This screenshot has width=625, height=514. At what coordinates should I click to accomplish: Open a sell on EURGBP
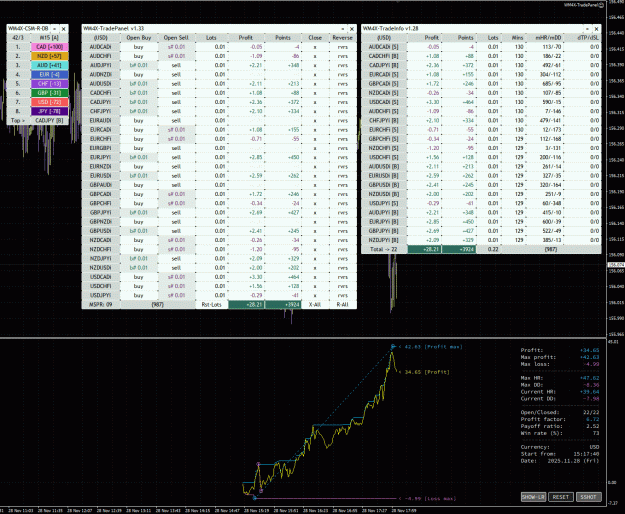(x=176, y=148)
